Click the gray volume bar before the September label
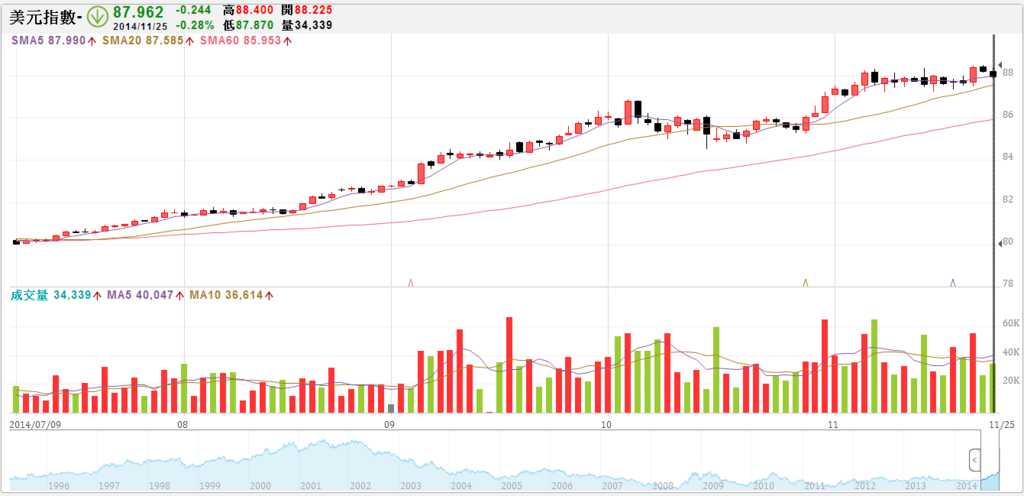1024x496 pixels. (391, 409)
